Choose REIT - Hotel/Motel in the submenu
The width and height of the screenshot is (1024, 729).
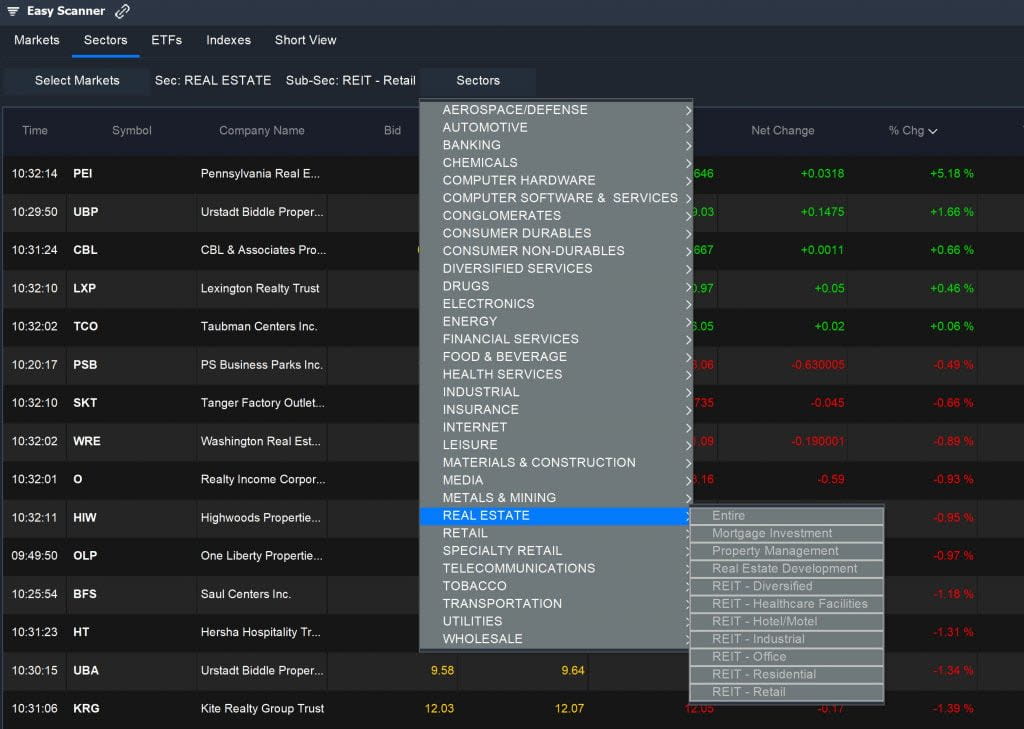pos(785,621)
